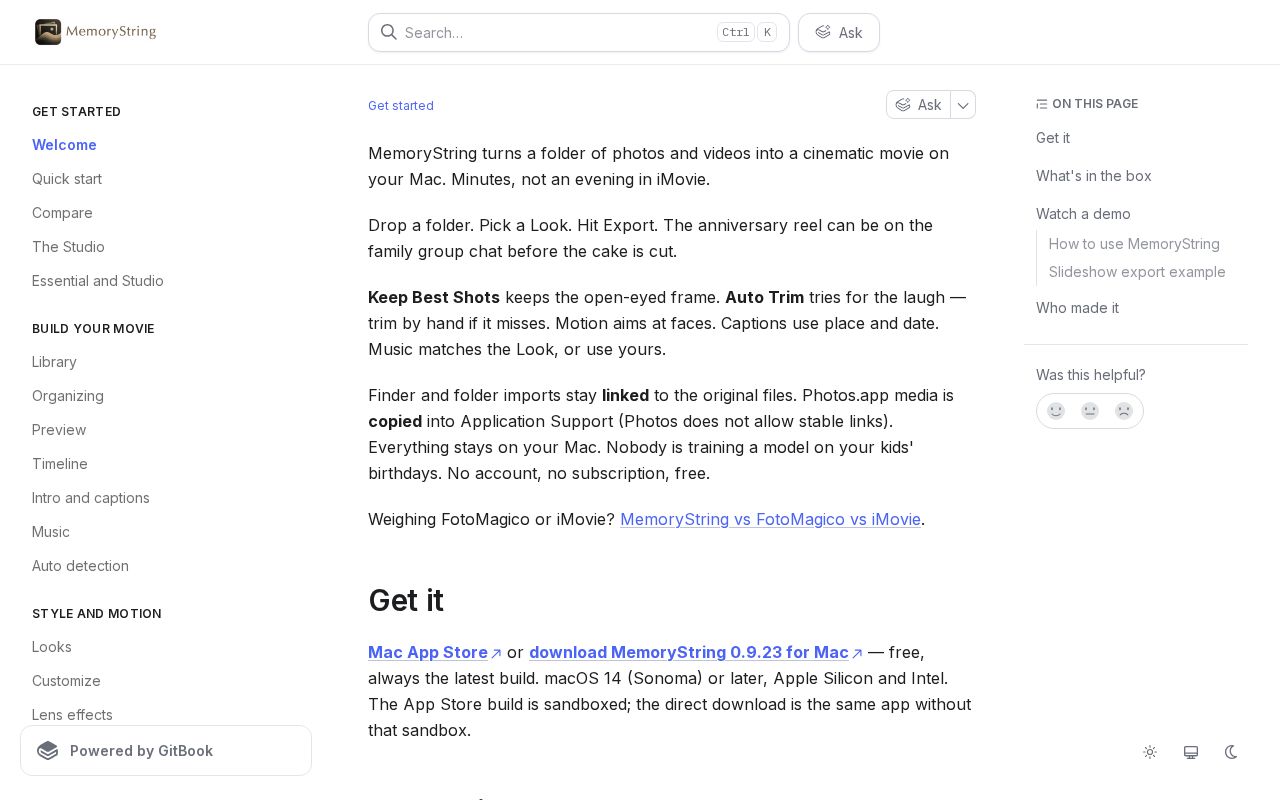Select Essential and Studio page
This screenshot has width=1280, height=800.
pos(98,281)
